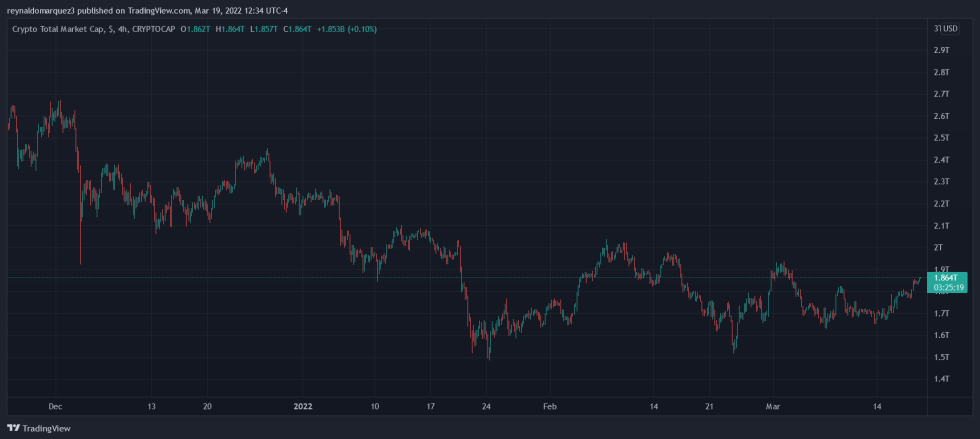
Task: Click the current price label 1.864T
Action: [944, 278]
